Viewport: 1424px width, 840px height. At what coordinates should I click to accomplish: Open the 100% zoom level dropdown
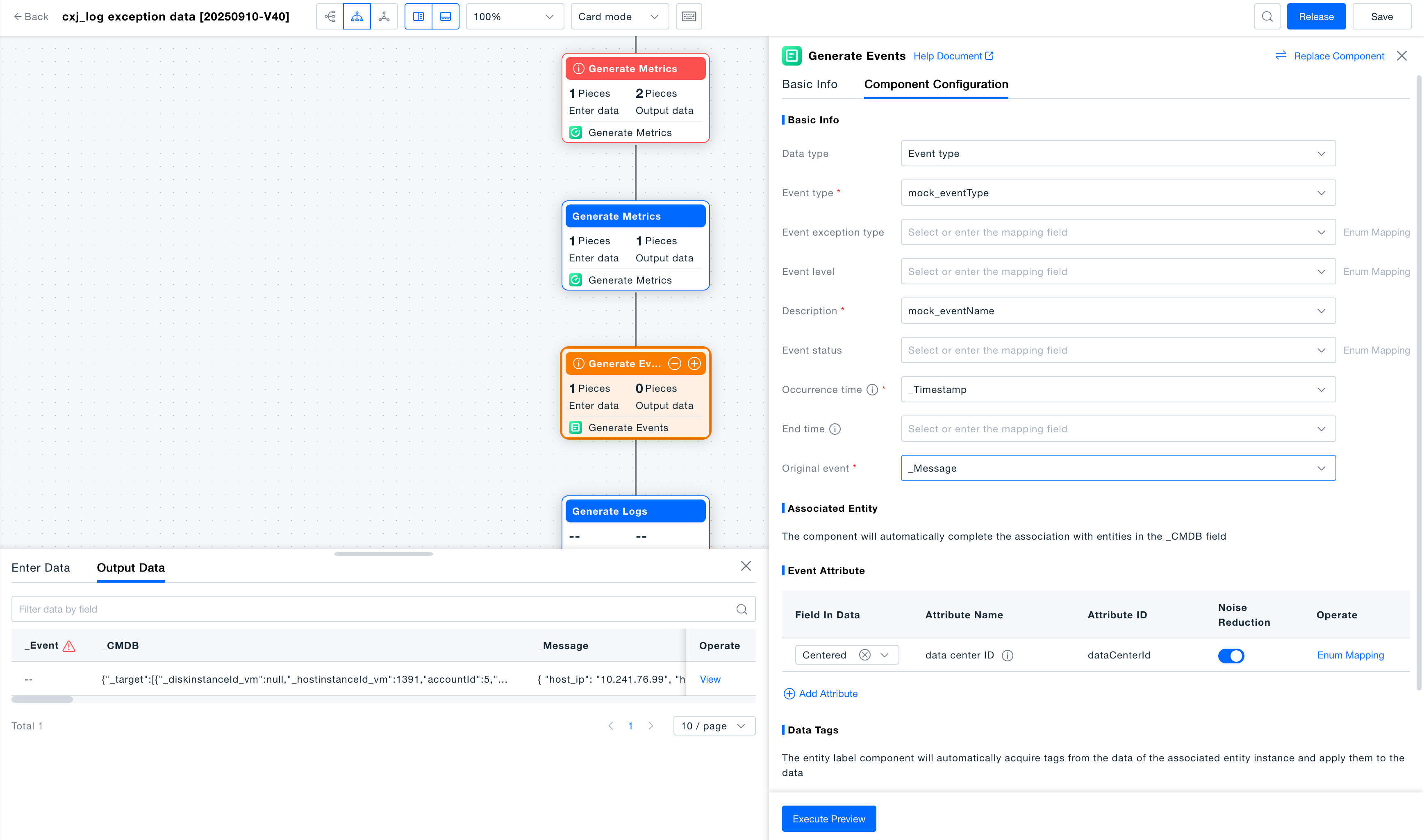[x=514, y=16]
